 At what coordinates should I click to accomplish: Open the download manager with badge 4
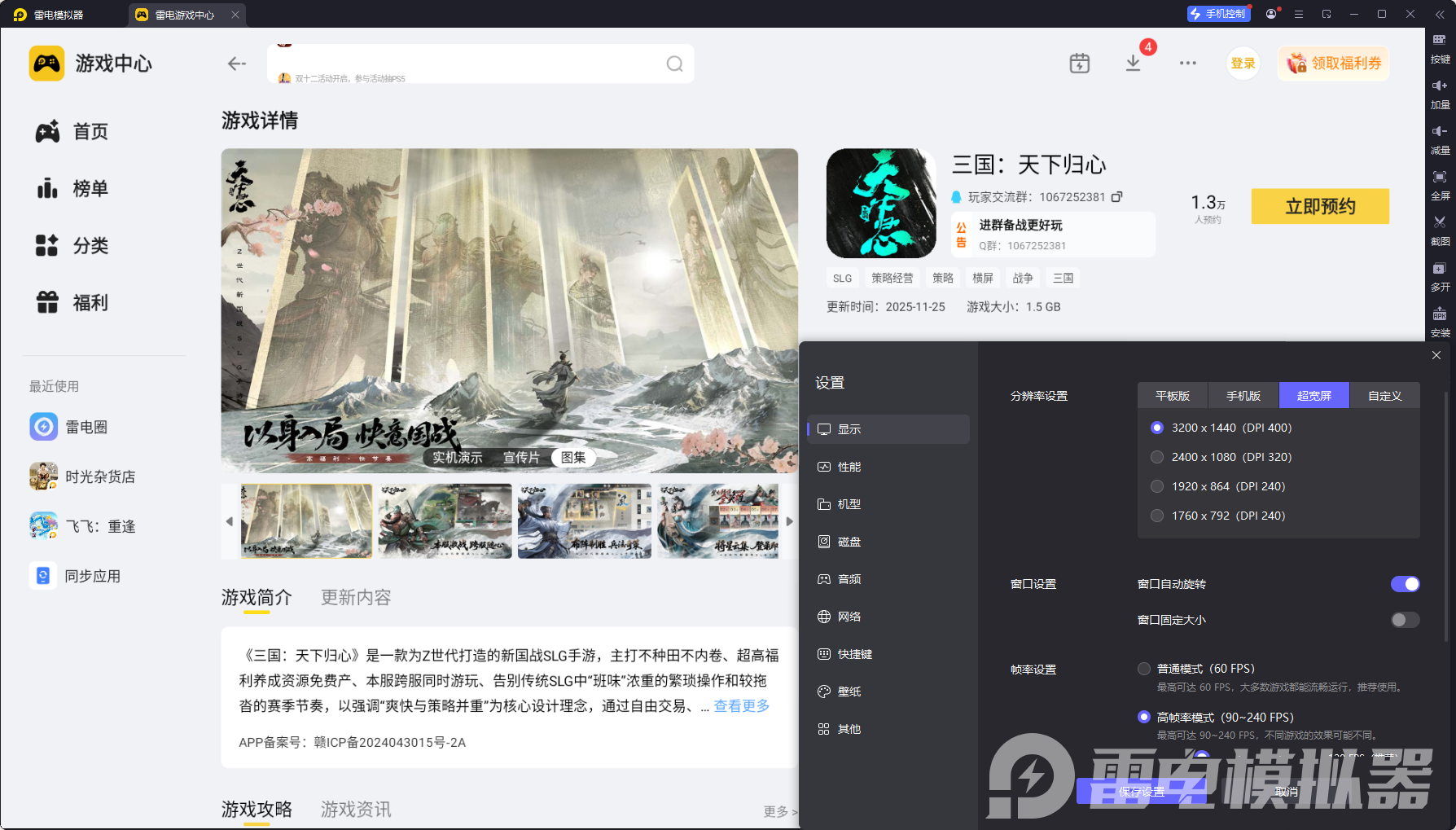(x=1133, y=63)
